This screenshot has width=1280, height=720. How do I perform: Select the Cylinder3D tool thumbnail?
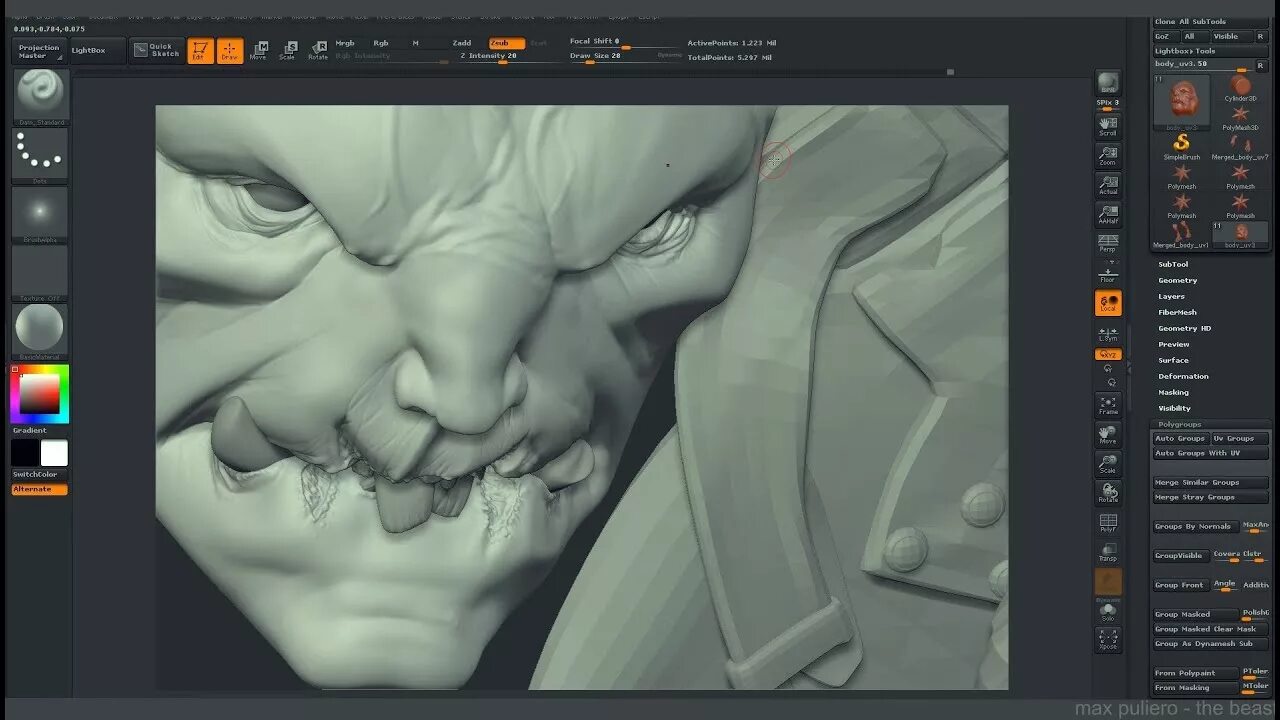point(1240,88)
